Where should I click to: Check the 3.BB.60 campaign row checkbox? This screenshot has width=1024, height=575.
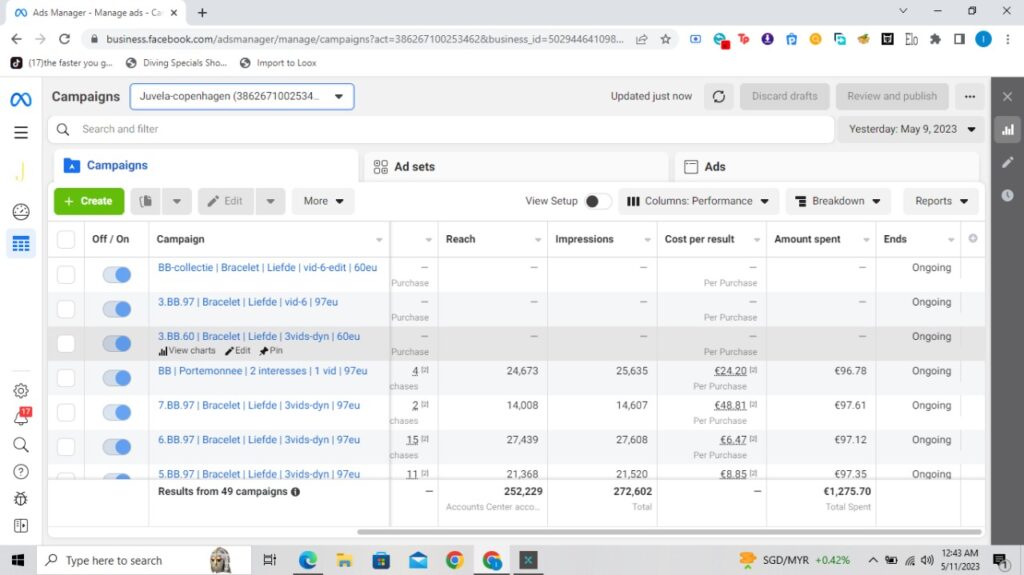[66, 343]
